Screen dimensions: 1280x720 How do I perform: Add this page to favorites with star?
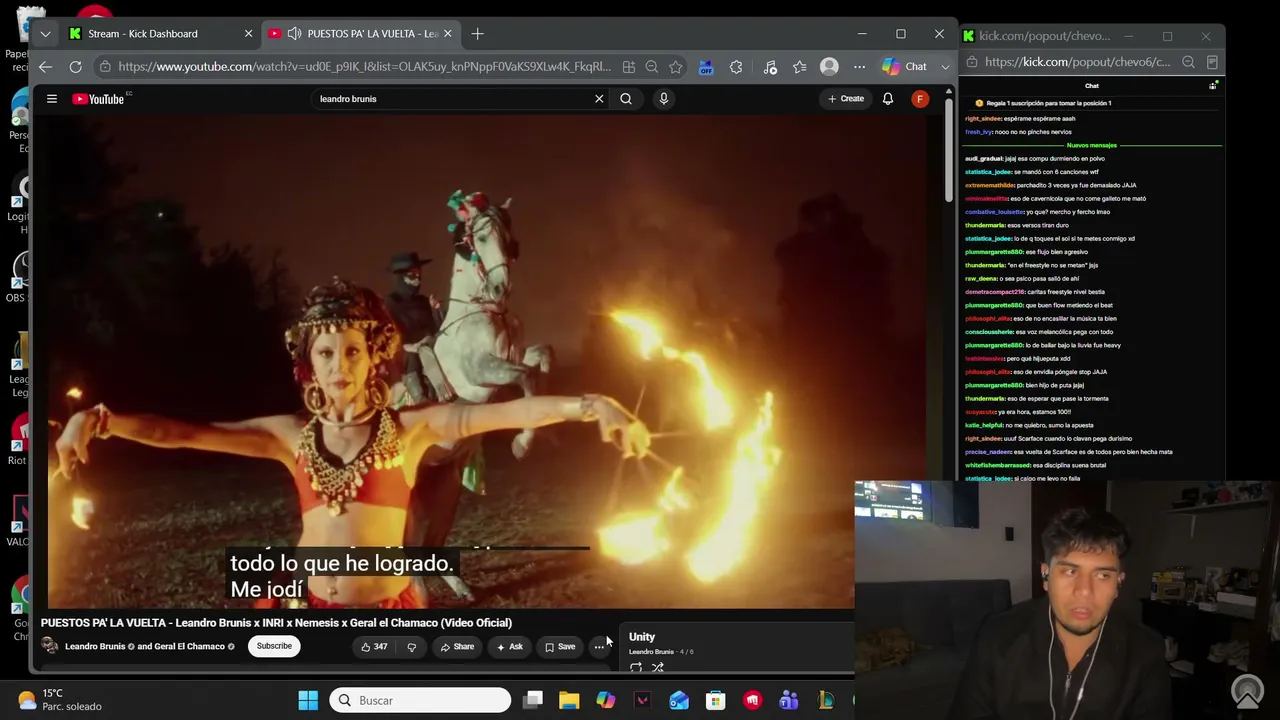coord(676,67)
